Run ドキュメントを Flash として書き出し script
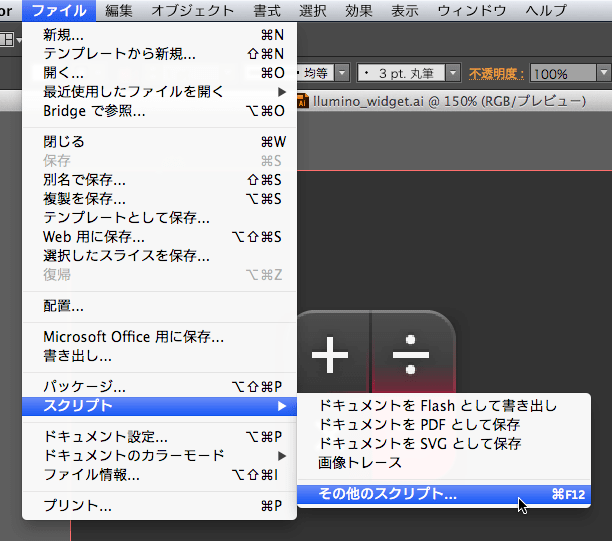The image size is (612, 541). coord(444,406)
